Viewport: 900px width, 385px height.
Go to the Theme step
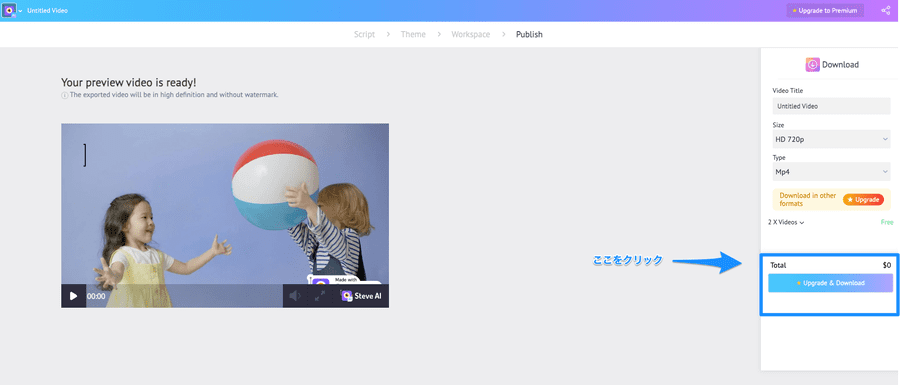(x=413, y=34)
